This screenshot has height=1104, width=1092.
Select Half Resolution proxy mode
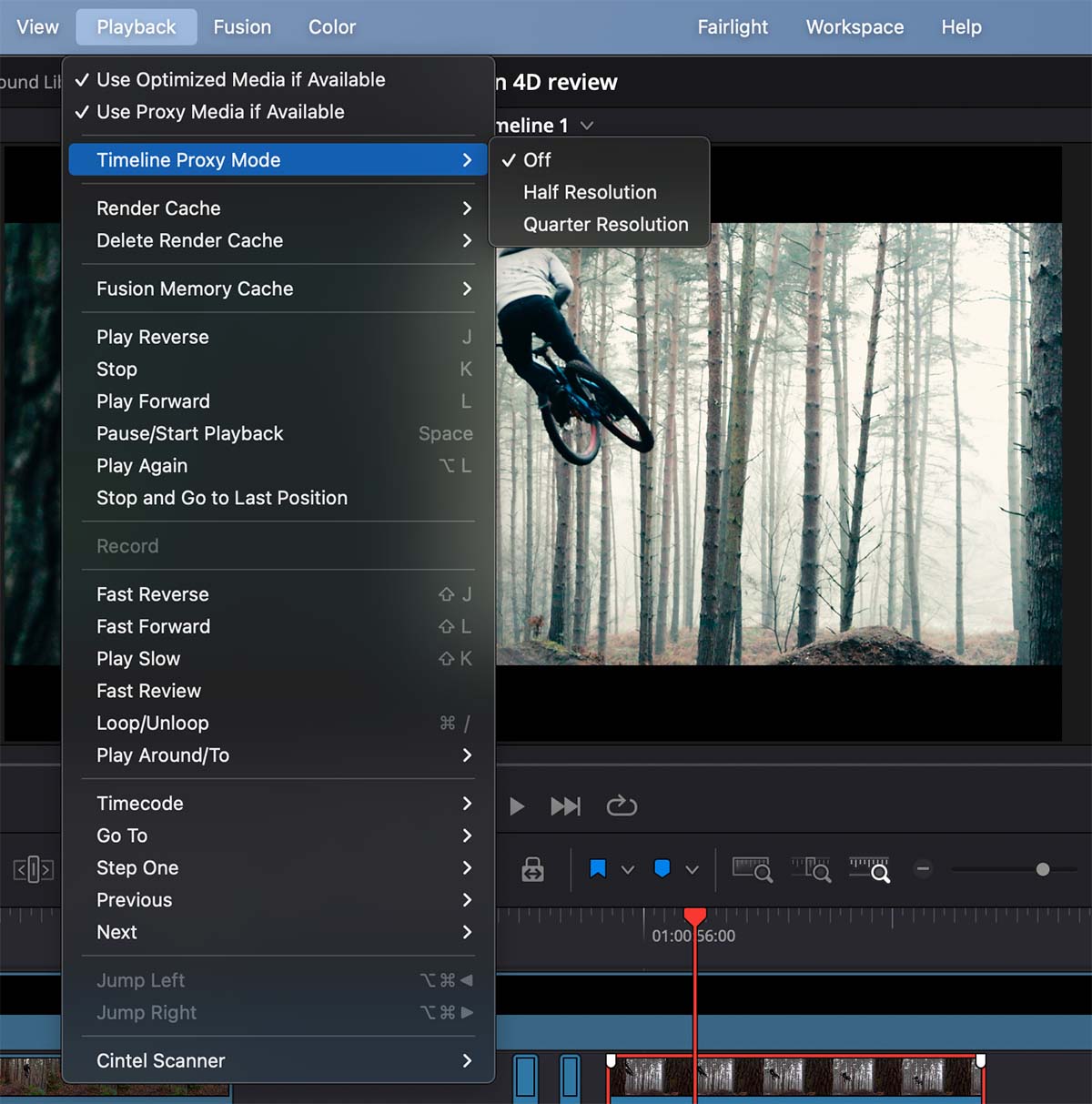tap(590, 192)
